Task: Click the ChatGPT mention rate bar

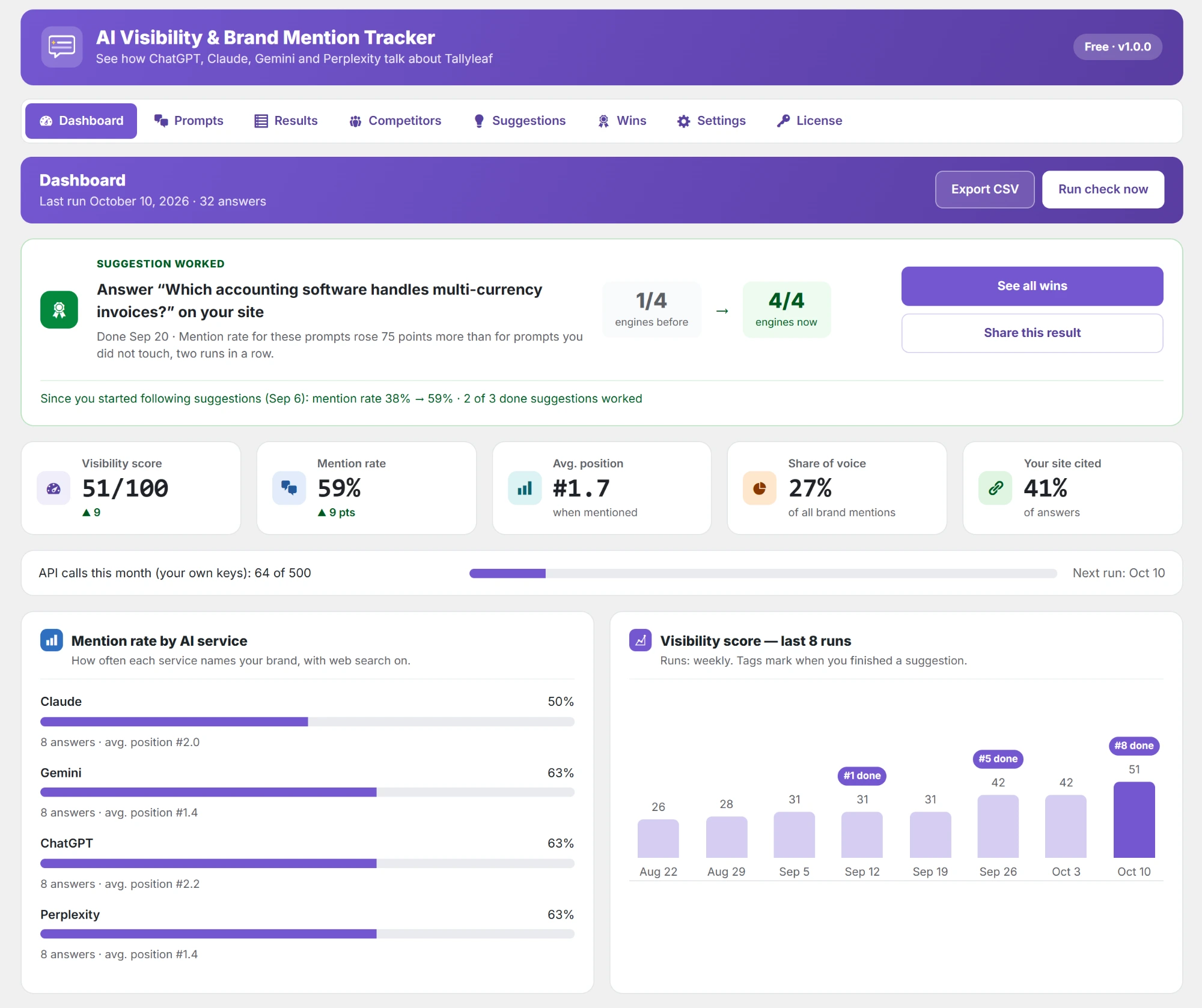Action: [x=307, y=863]
